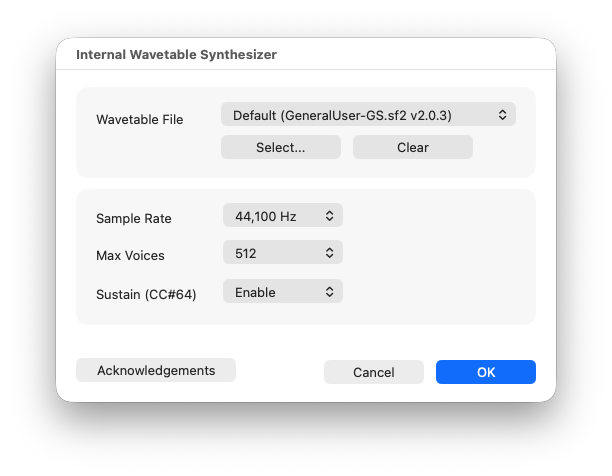
Task: Open the Wavetable File dropdown menu
Action: point(368,114)
